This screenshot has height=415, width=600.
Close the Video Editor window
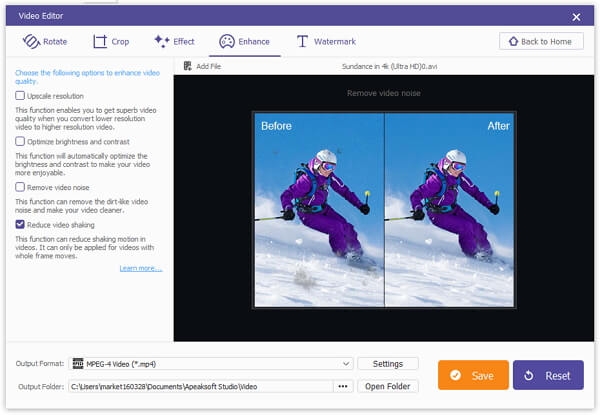(576, 17)
